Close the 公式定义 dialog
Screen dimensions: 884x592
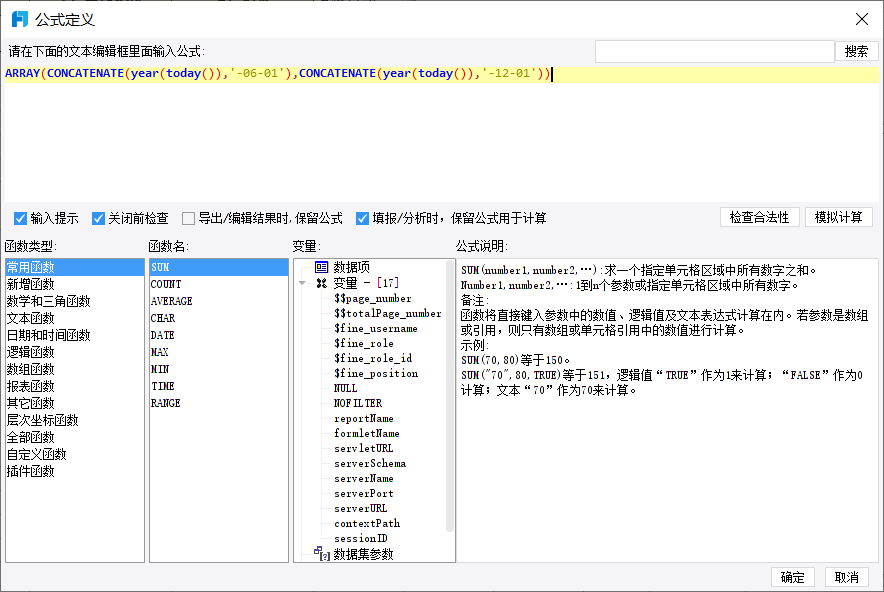pos(861,19)
